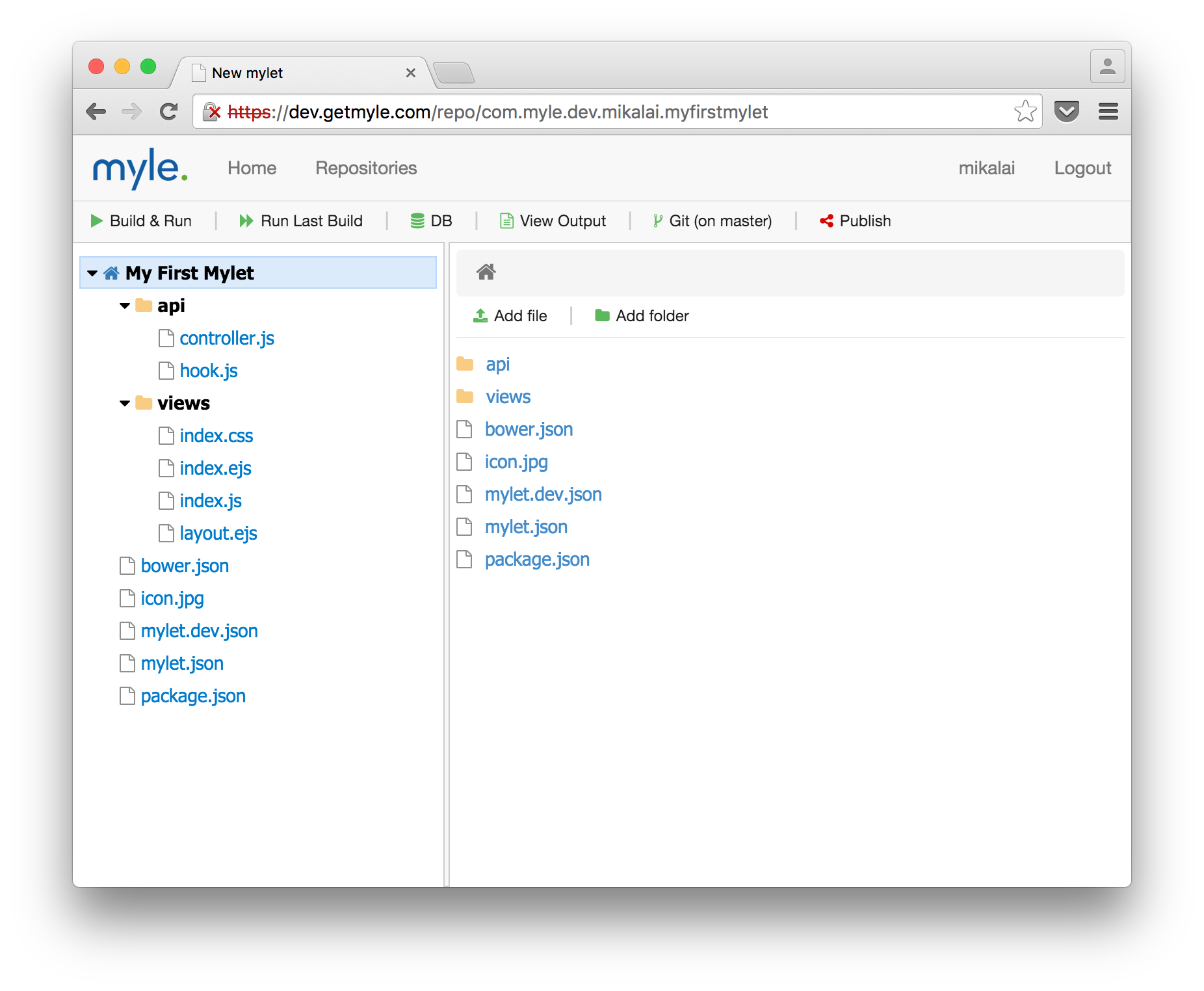Viewport: 1204px width, 991px height.
Task: Open index.js in the tree
Action: pos(211,501)
